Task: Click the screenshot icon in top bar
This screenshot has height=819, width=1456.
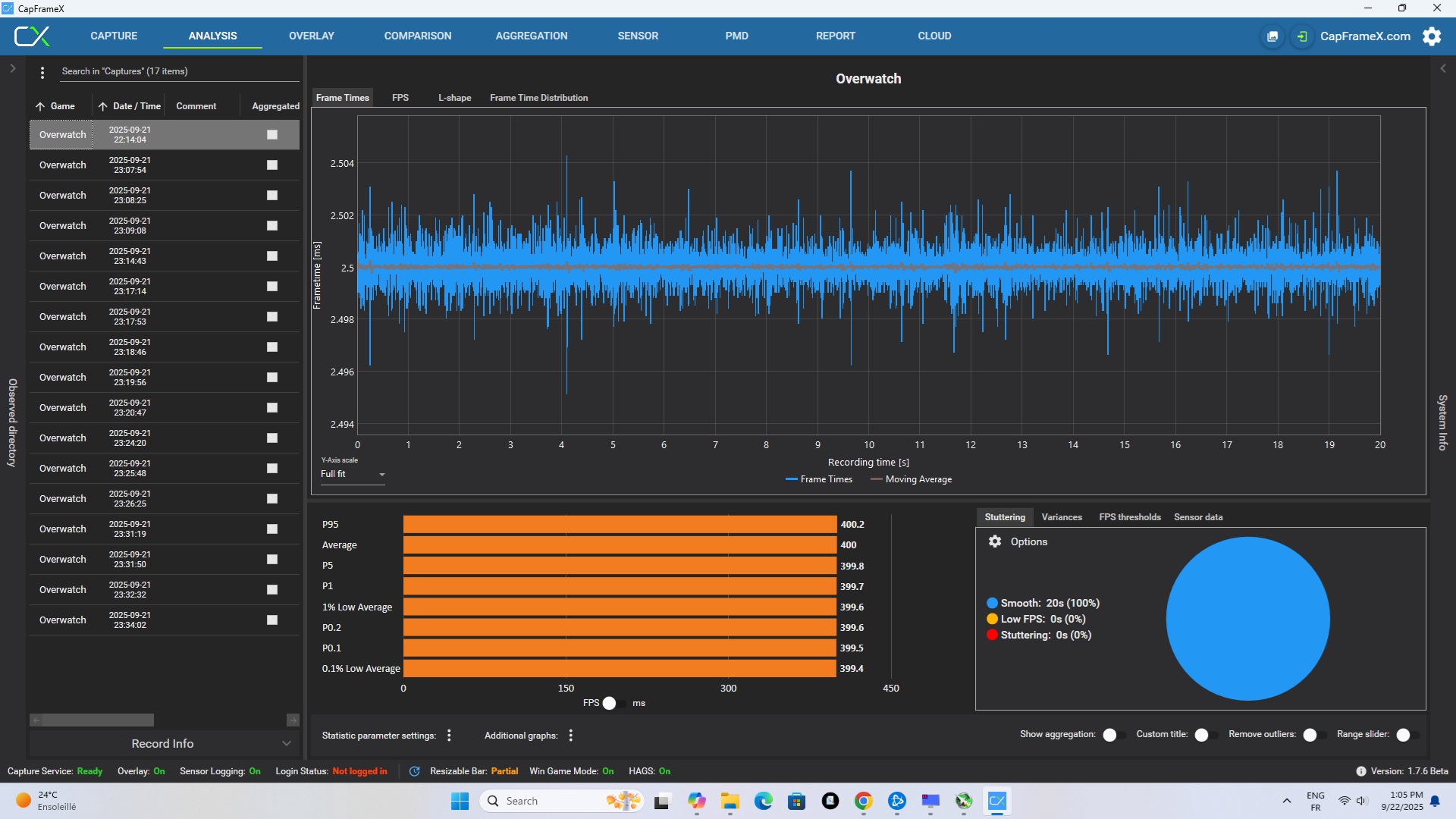Action: 1272,36
